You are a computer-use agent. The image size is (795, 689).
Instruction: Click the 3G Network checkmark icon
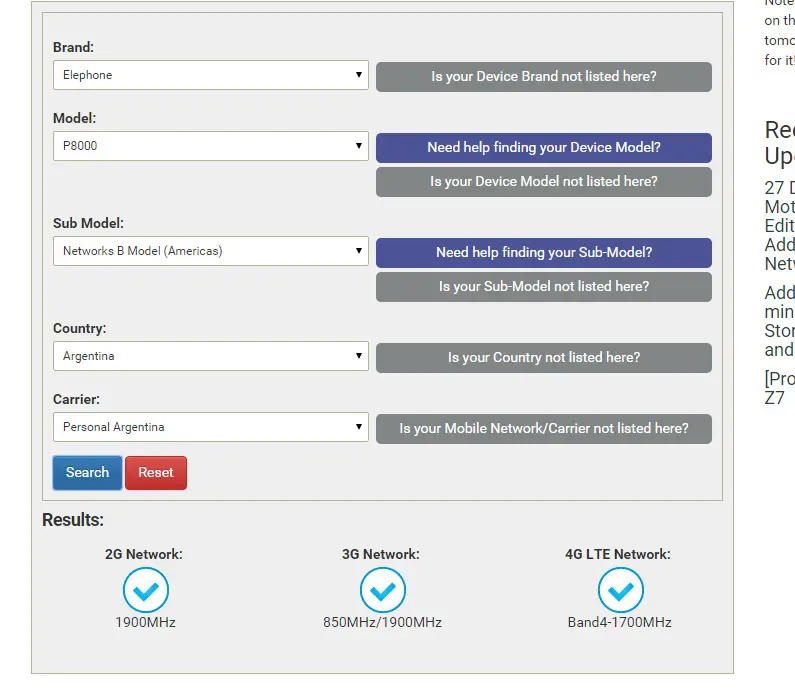tap(382, 591)
